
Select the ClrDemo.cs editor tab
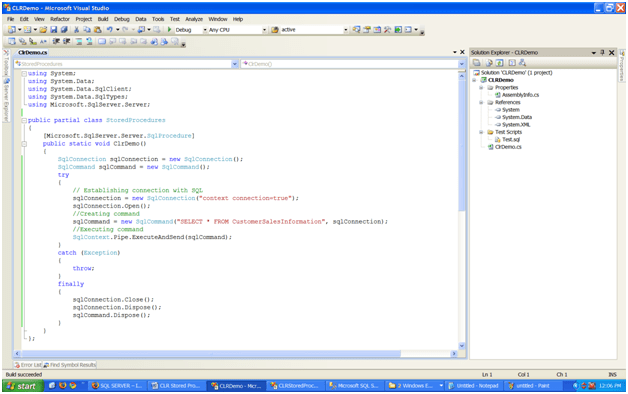click(x=32, y=52)
